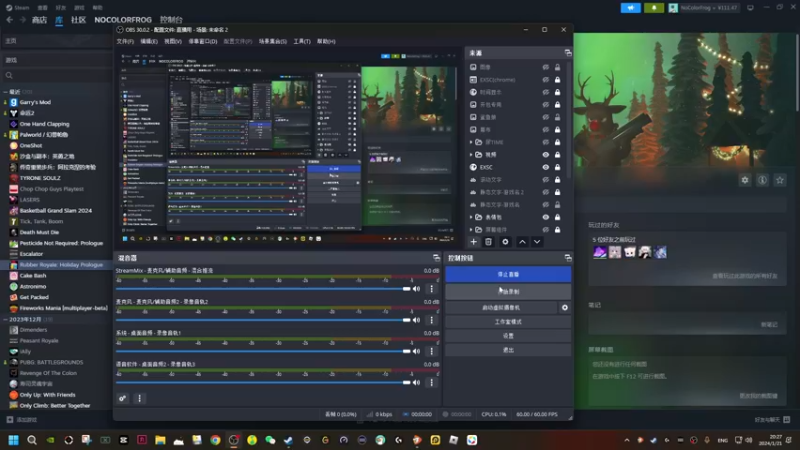Open Windows taskbar search
Viewport: 800px width, 450px height.
32,440
